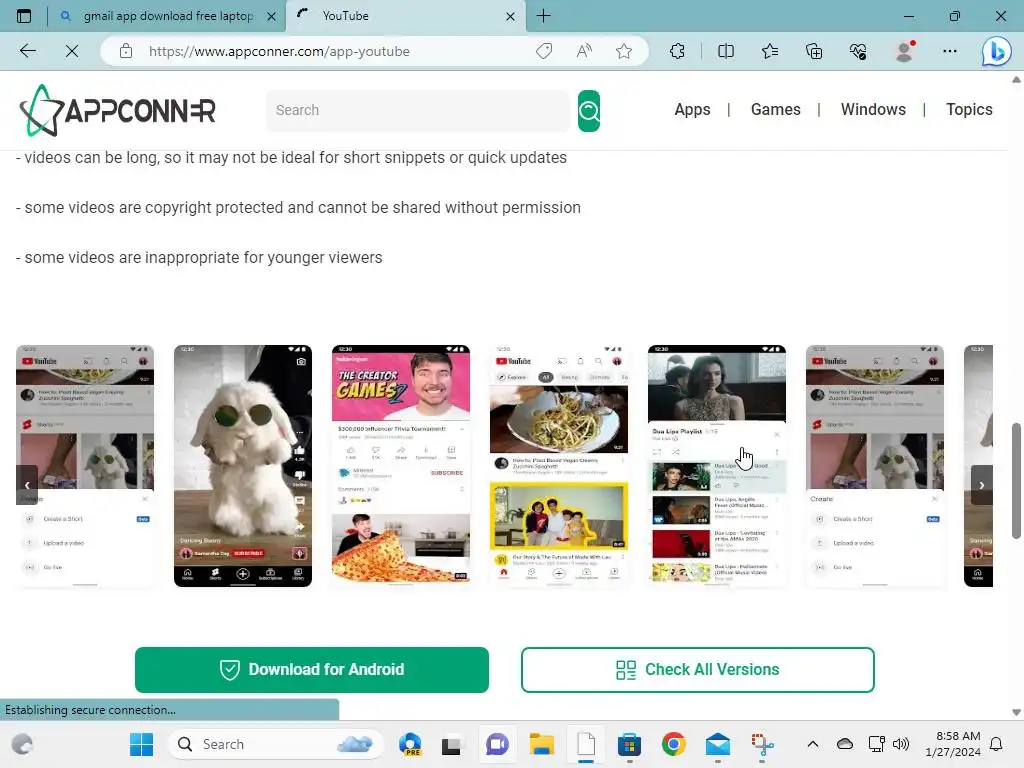This screenshot has height=768, width=1024.
Task: Open the Topics menu
Action: 969,110
